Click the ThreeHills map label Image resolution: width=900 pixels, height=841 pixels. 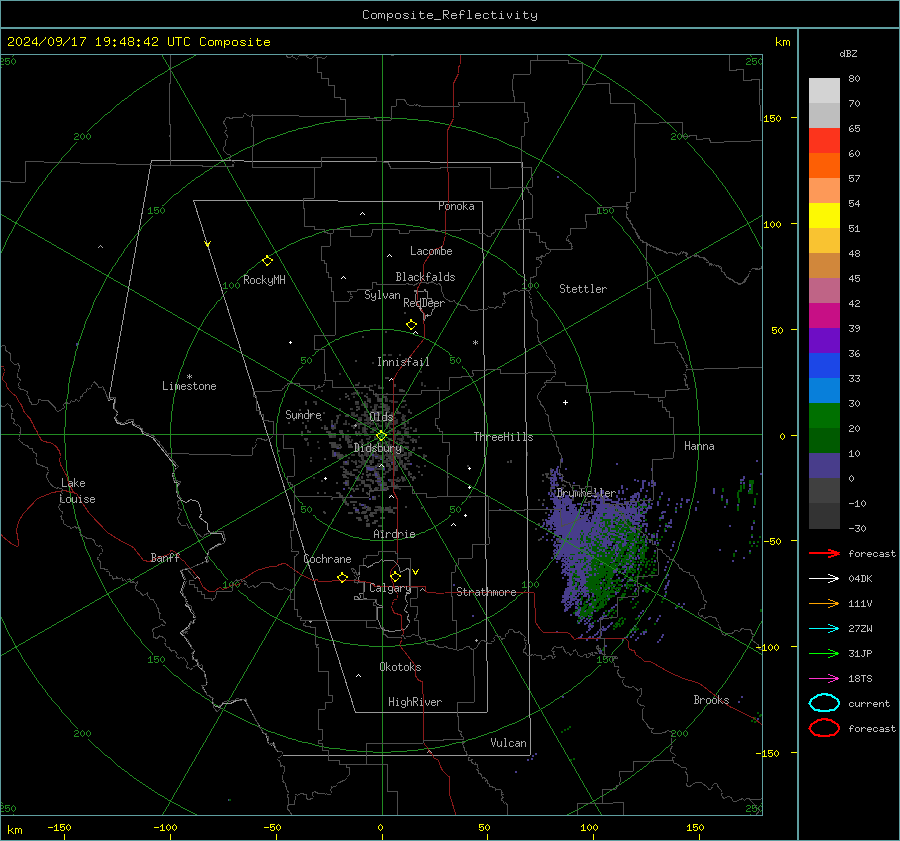(503, 437)
